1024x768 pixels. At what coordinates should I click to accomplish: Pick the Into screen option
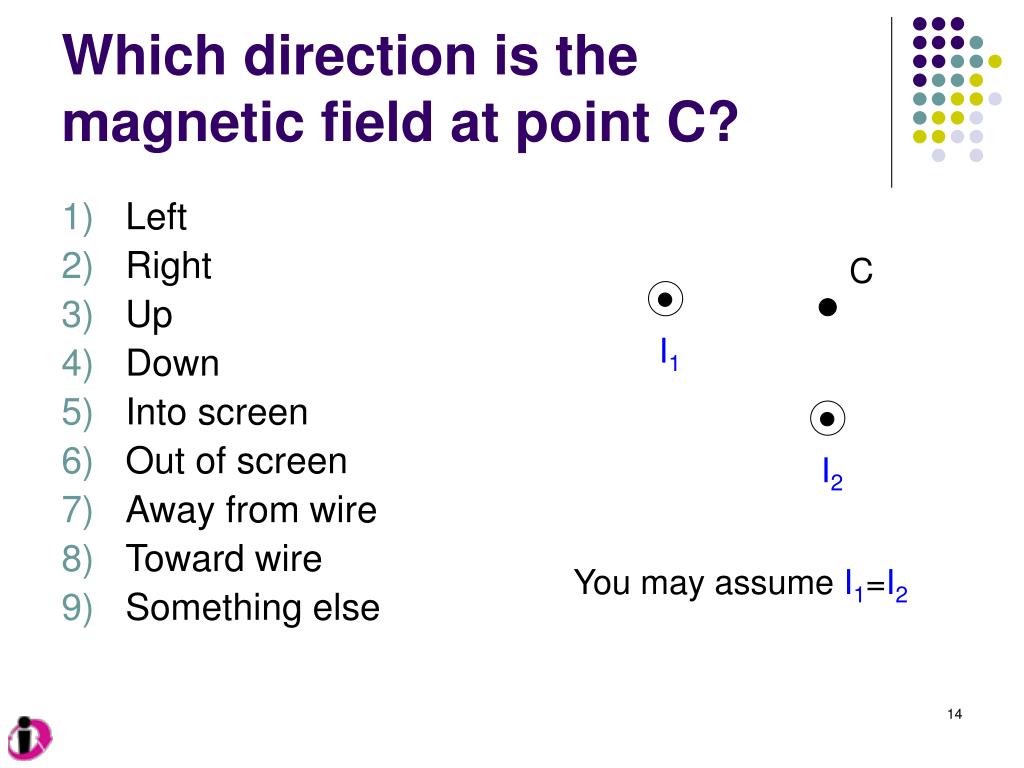coord(217,412)
